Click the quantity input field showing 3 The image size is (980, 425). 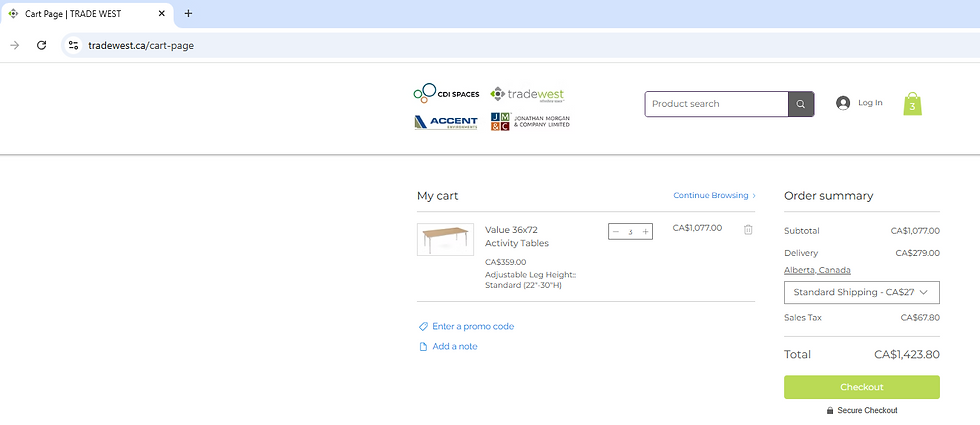pos(631,231)
